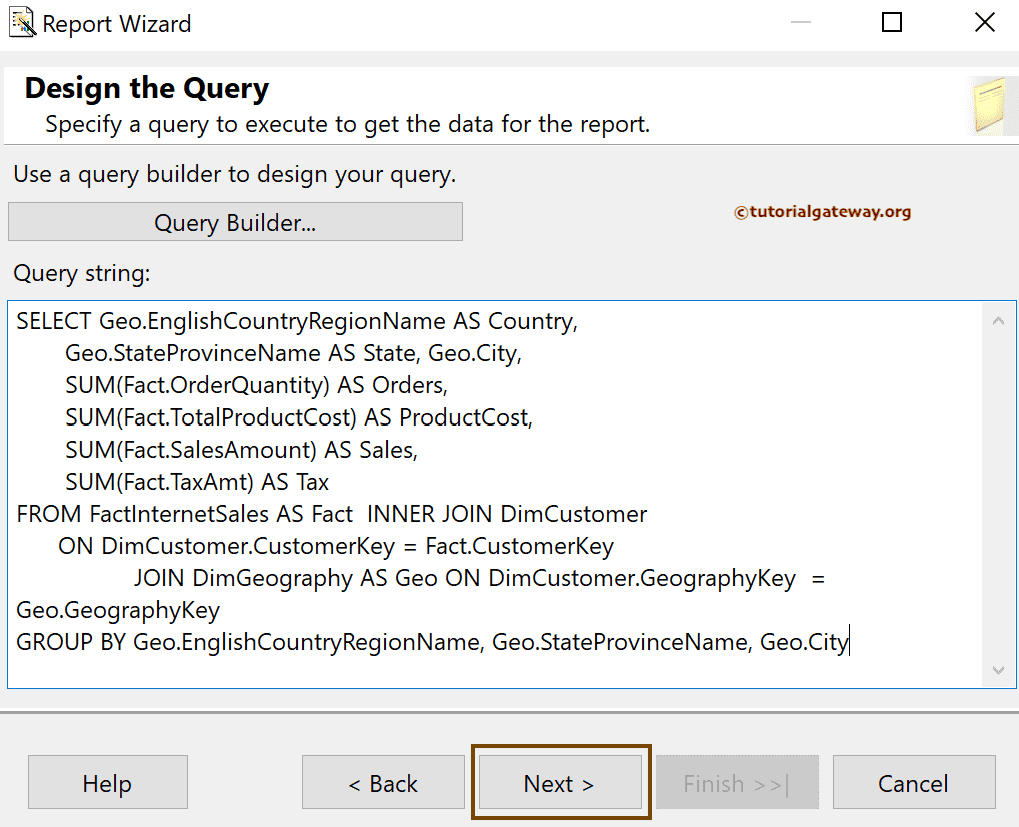Screen dimensions: 1019x827
Task: Cancel the Report Wizard
Action: tap(913, 783)
